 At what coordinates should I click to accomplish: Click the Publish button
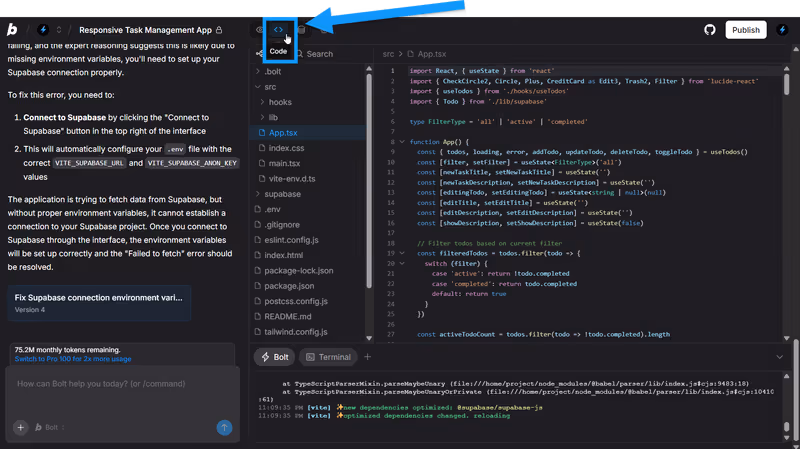pyautogui.click(x=746, y=30)
